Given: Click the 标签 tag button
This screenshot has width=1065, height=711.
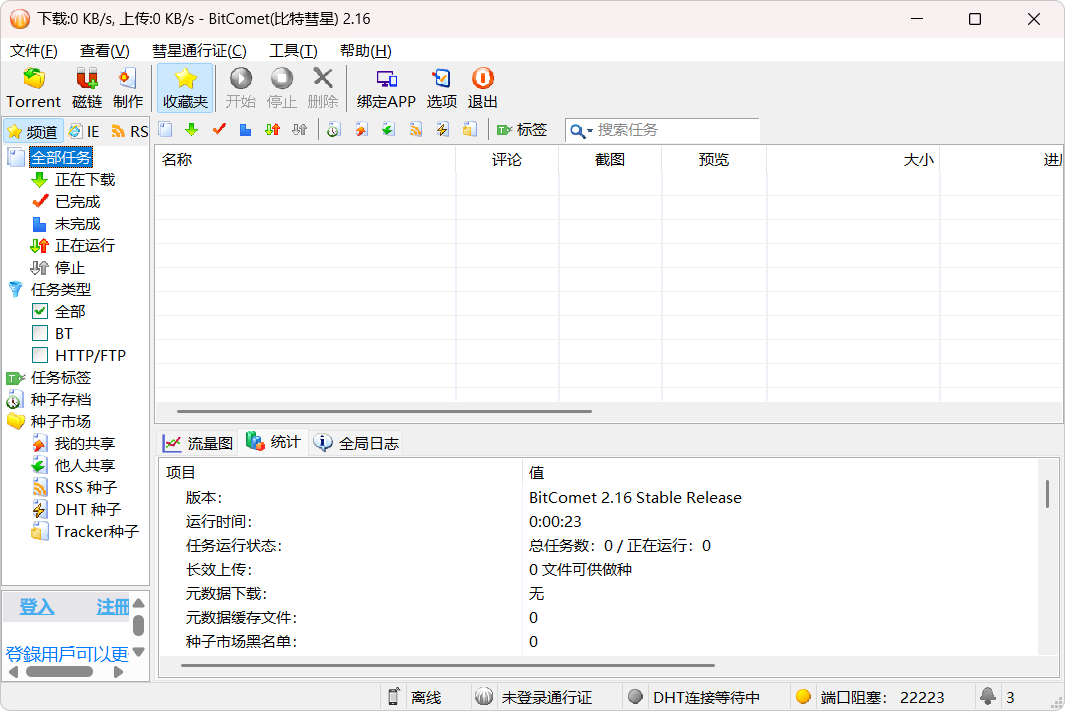Looking at the screenshot, I should pos(522,129).
